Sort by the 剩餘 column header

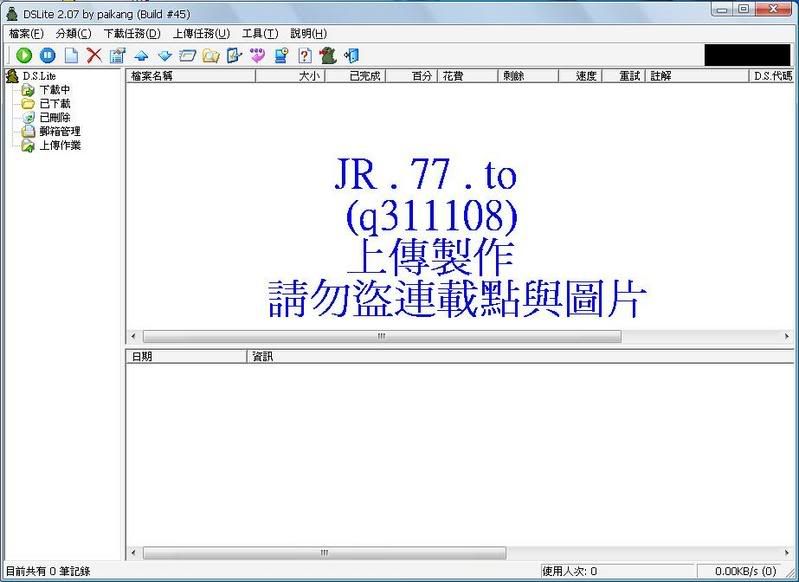[x=527, y=76]
